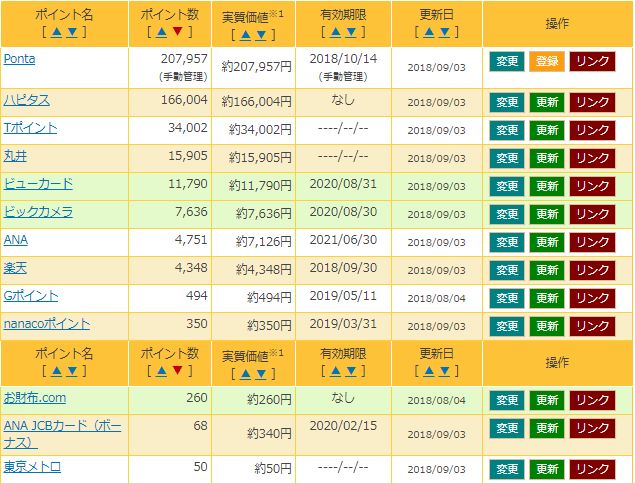Click 更新 button in the nanacoポイント row
The image size is (635, 483).
[x=547, y=326]
